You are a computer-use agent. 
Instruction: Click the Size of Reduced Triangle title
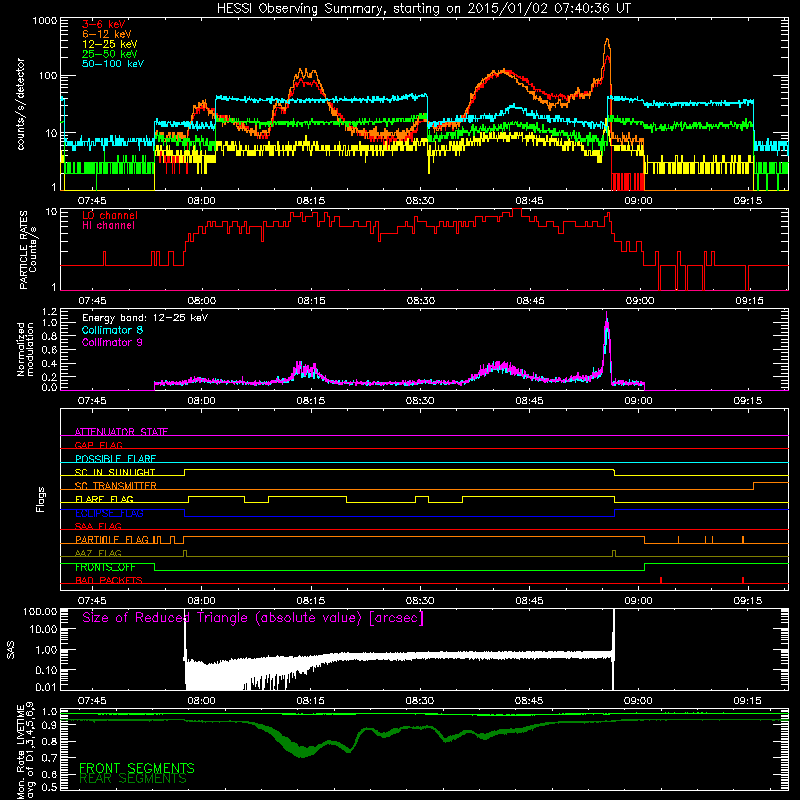tap(253, 618)
